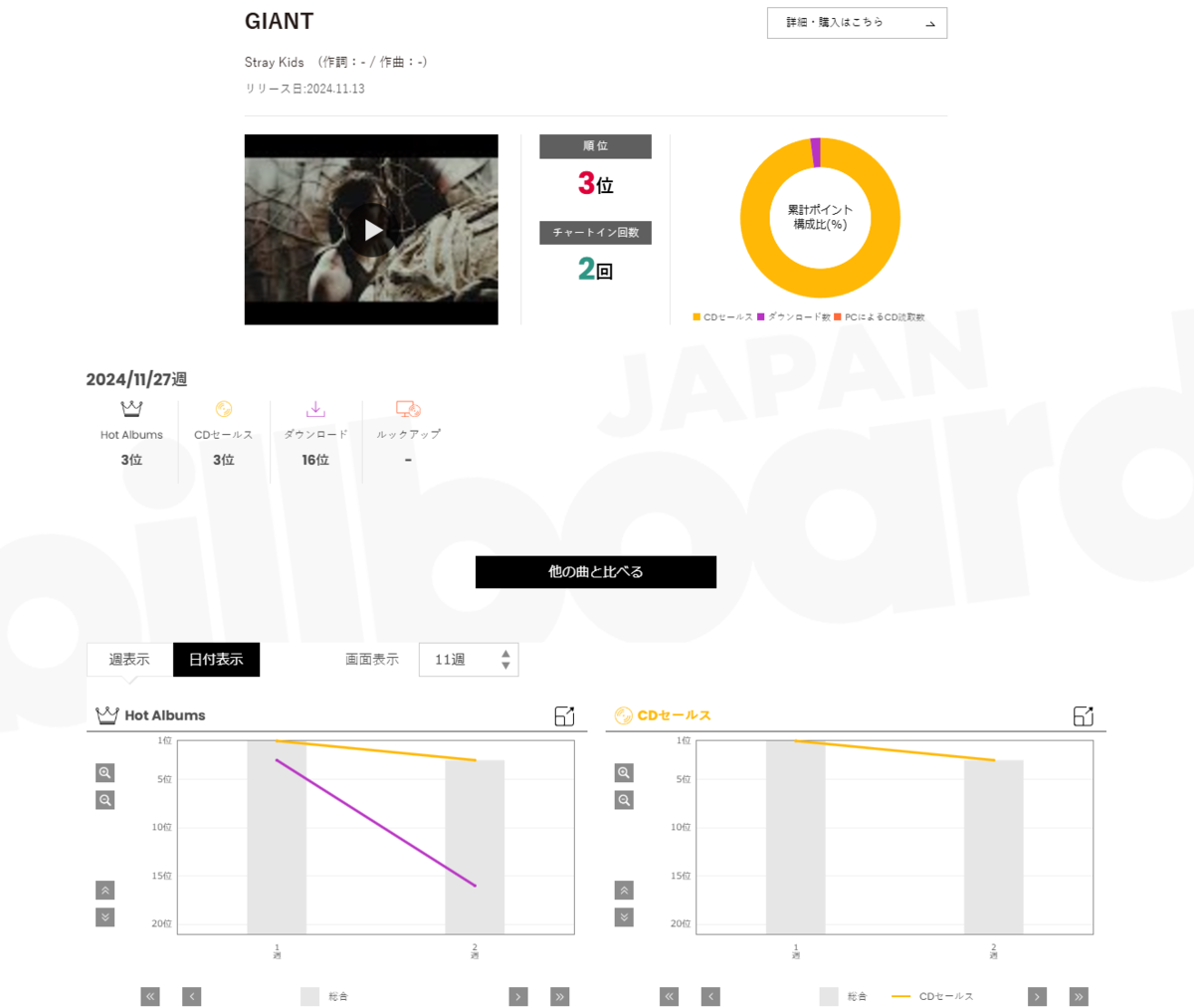The width and height of the screenshot is (1194, 1008).
Task: Shift CDセールス chart rank range down
Action: coord(625,917)
